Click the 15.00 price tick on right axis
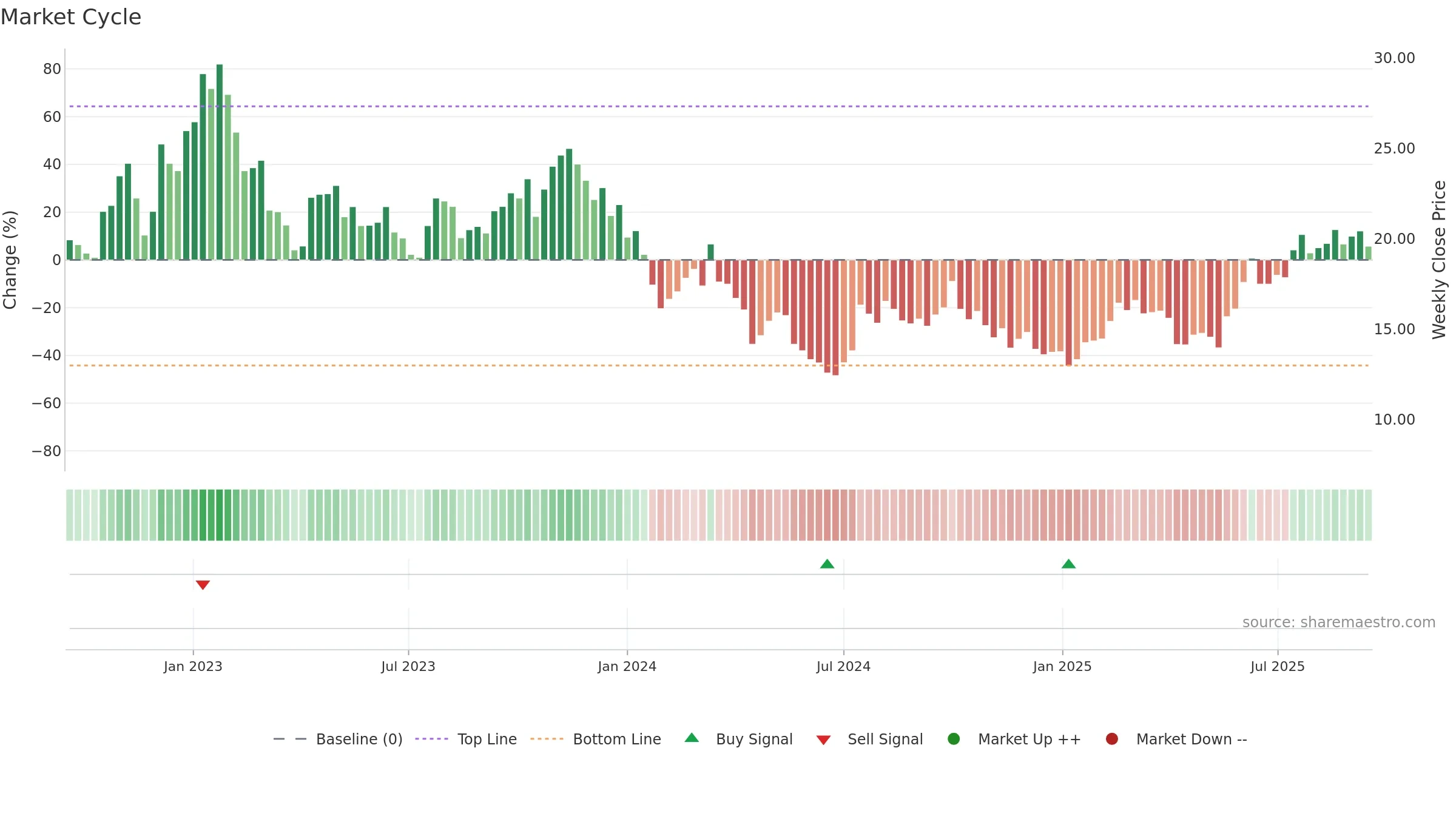 click(x=1394, y=329)
